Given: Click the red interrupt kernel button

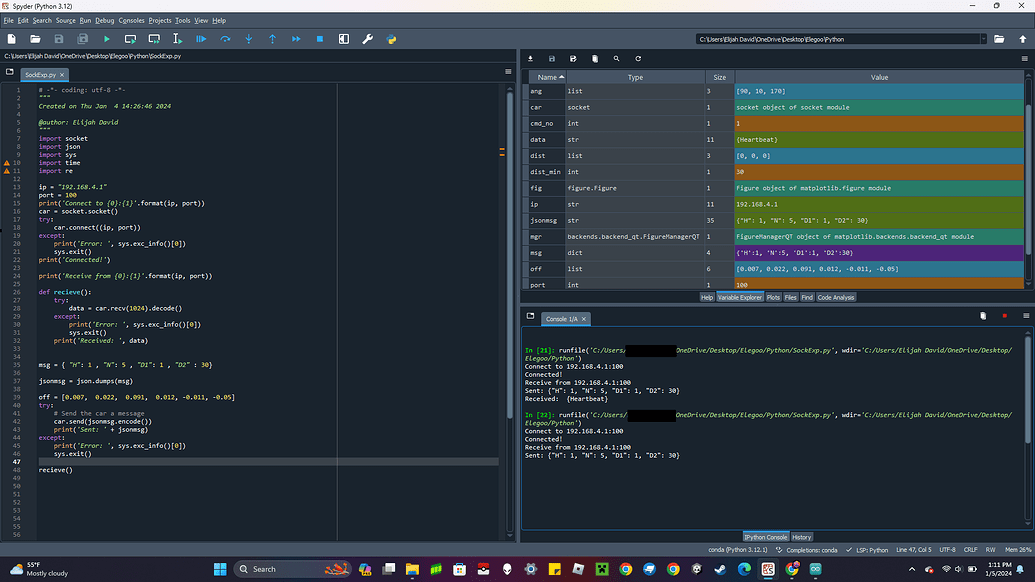Looking at the screenshot, I should 1005,316.
